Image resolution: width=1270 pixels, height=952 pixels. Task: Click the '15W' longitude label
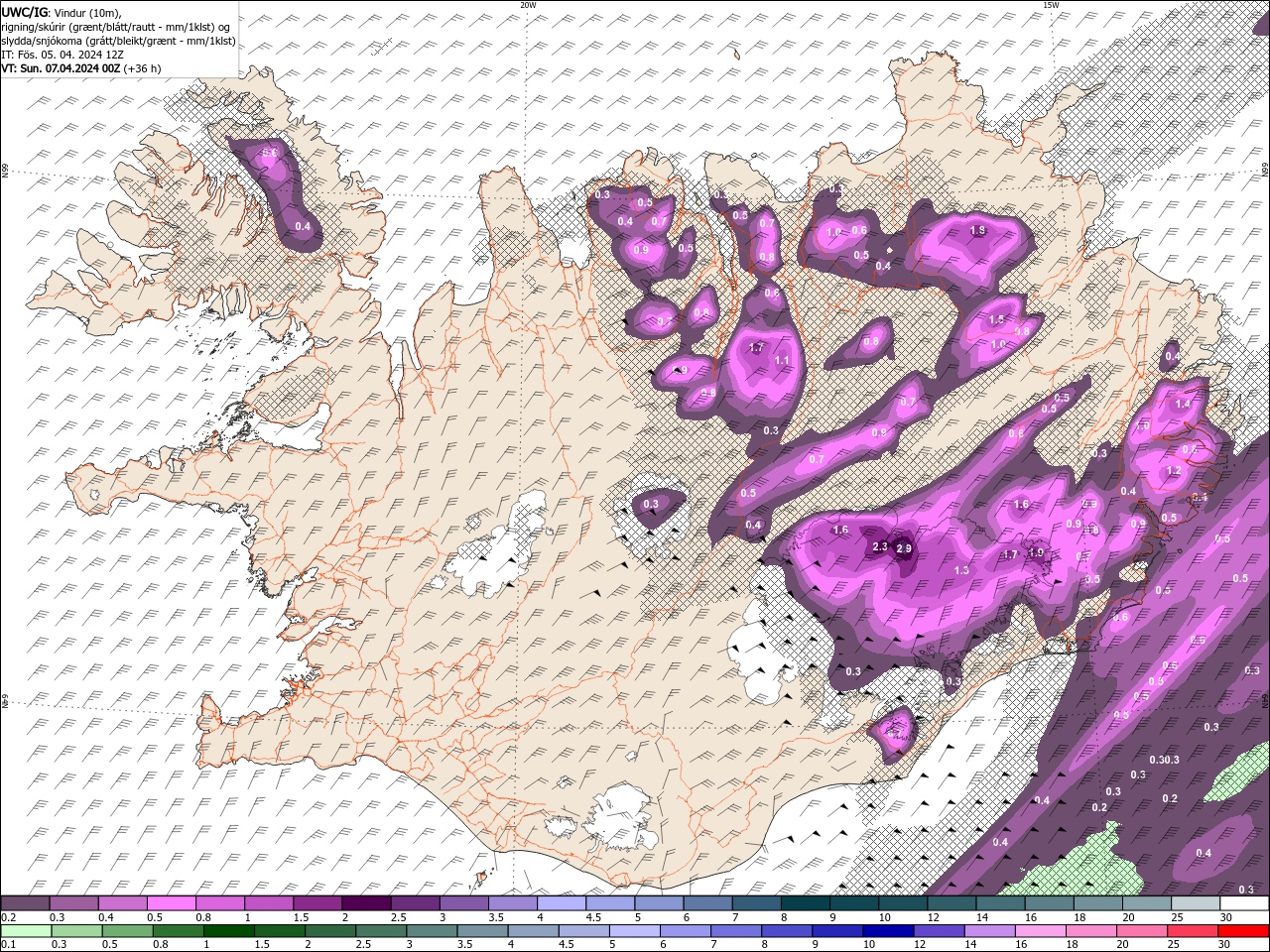[x=1051, y=5]
